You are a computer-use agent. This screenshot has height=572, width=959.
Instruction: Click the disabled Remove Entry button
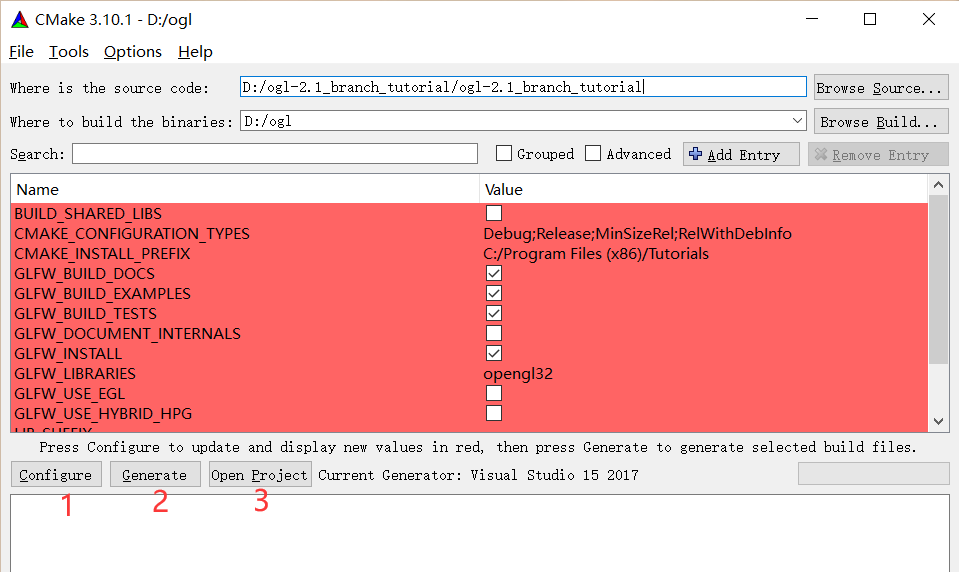(x=878, y=154)
